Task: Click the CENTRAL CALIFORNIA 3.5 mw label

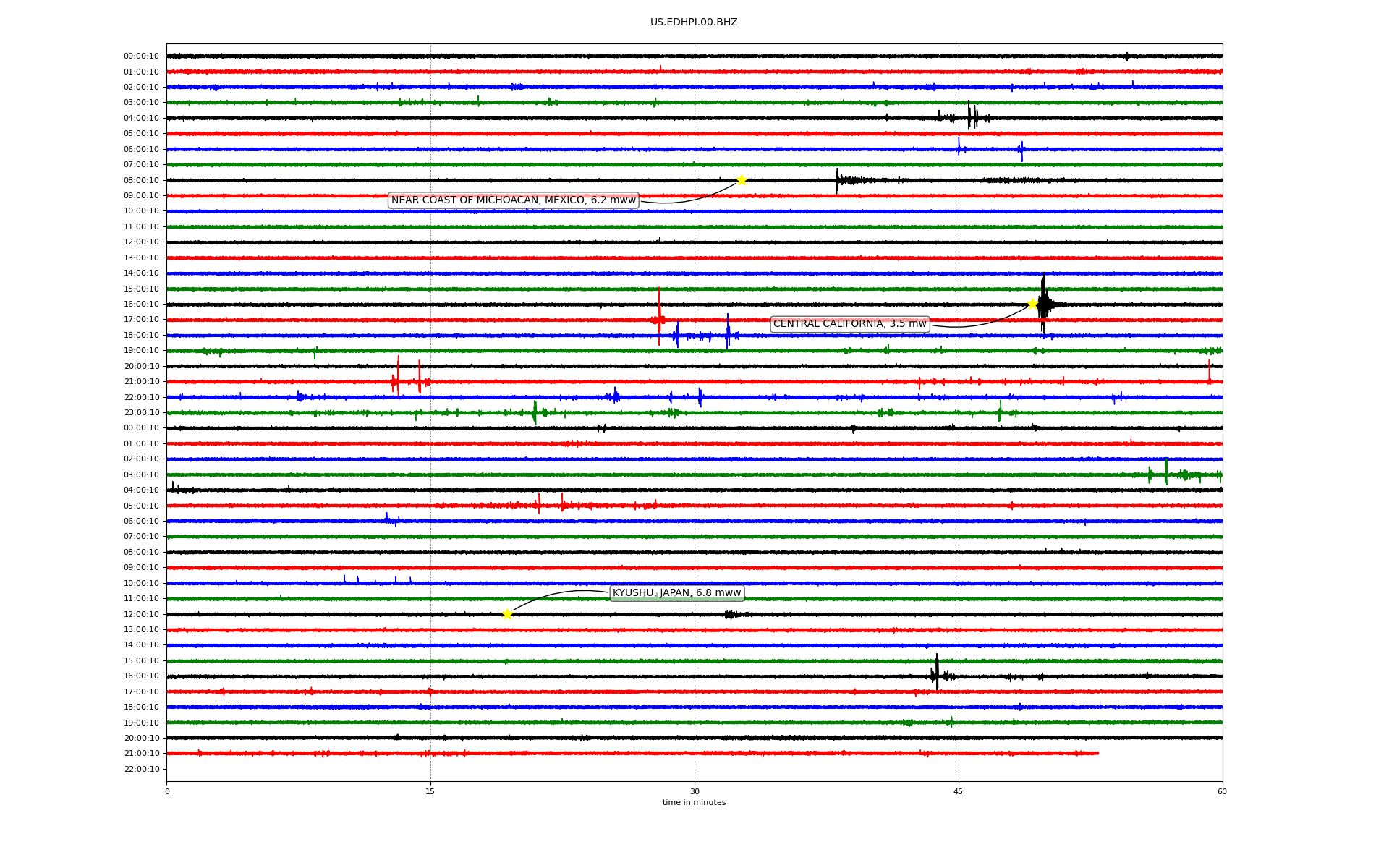Action: 849,324
